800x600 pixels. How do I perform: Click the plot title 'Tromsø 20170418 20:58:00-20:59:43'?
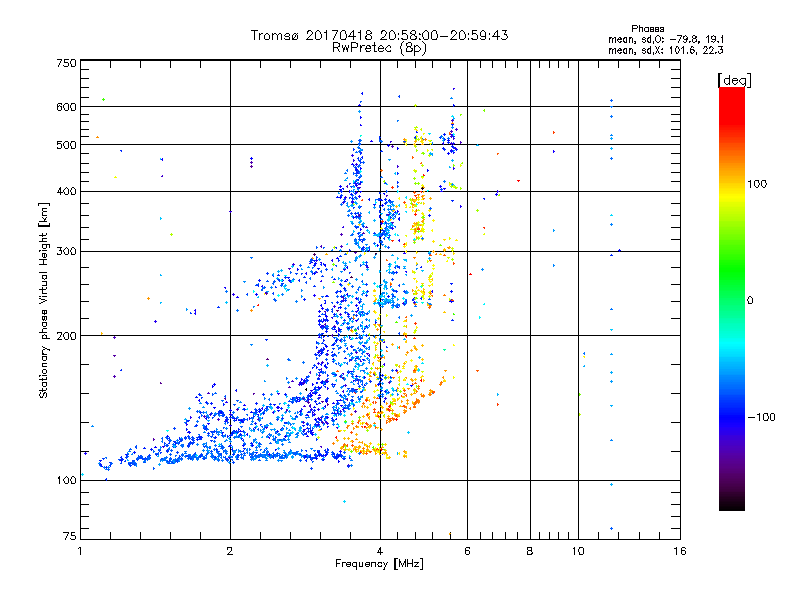(379, 35)
